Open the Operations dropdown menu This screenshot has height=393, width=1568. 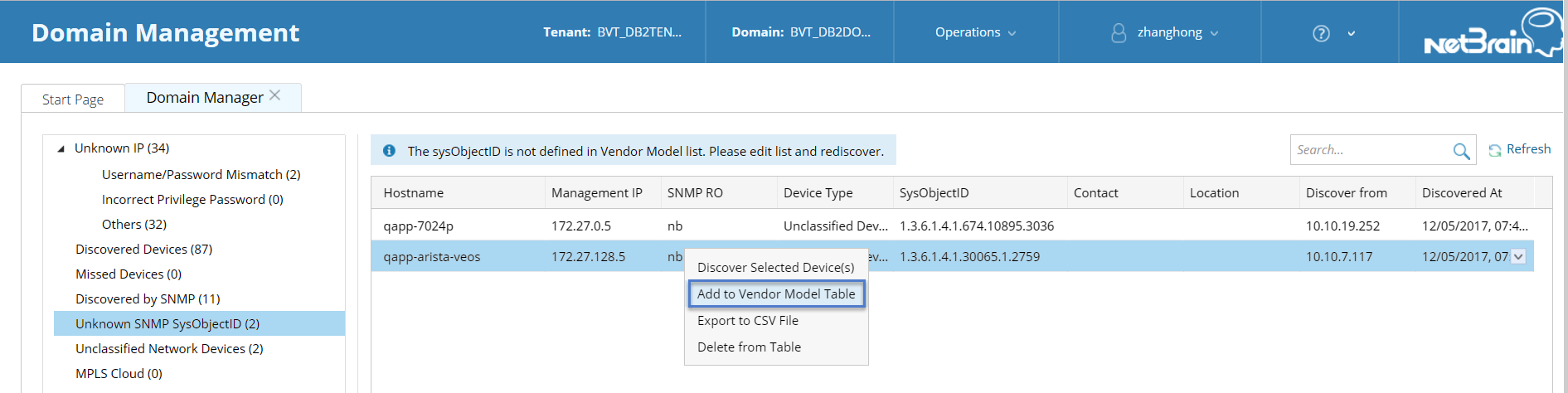click(x=975, y=32)
